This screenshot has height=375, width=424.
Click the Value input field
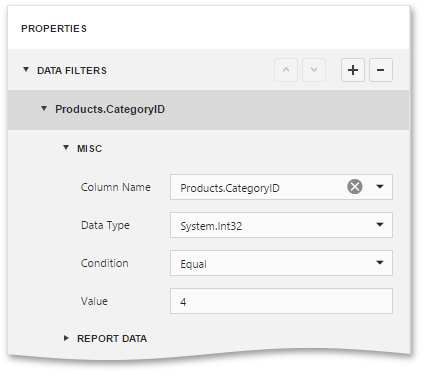(281, 301)
